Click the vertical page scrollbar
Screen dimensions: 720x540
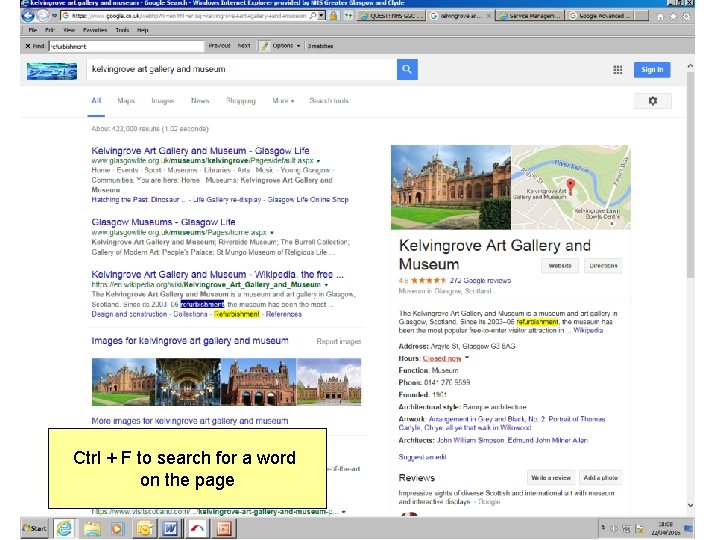click(690, 174)
